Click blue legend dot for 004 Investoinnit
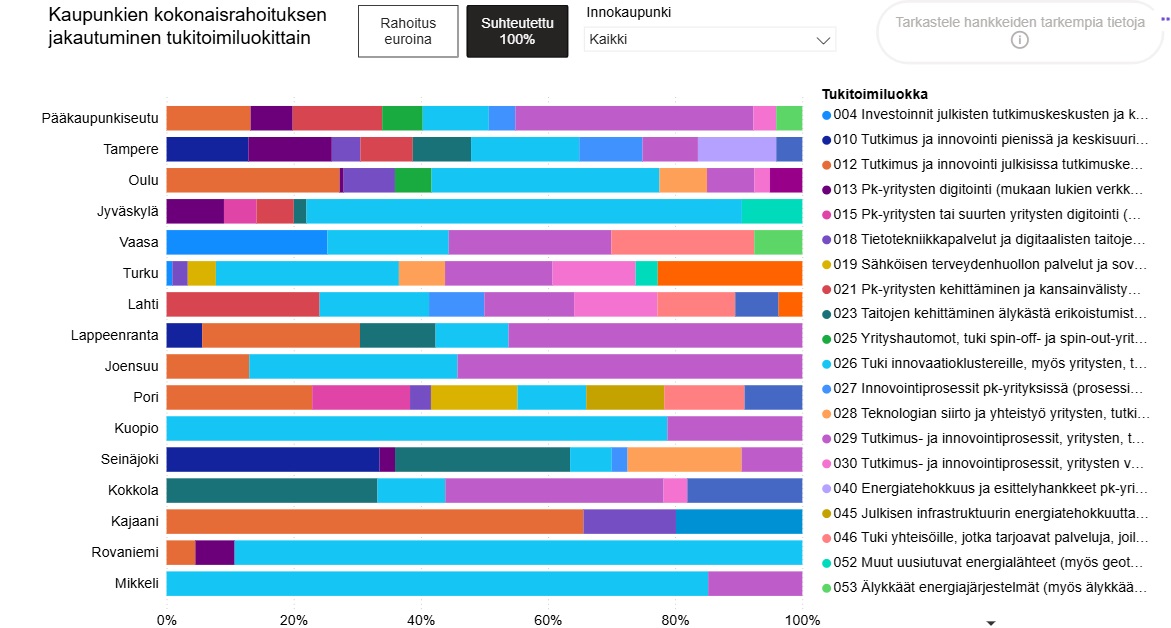Screen dimensions: 1171x628 coord(826,114)
